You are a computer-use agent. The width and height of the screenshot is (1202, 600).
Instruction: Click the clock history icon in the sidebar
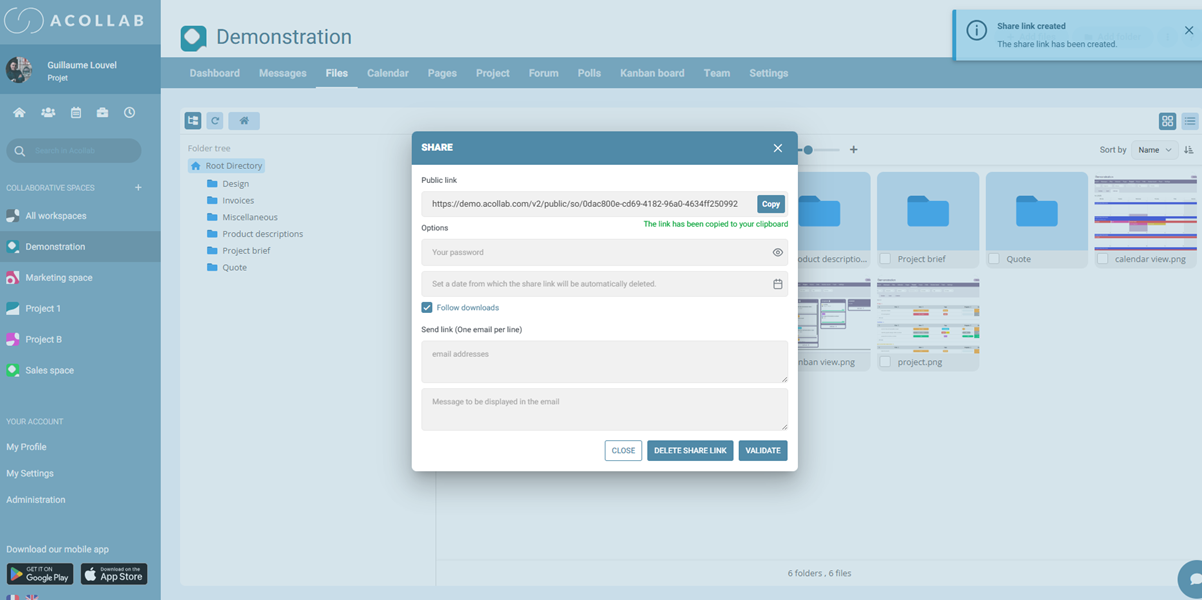(x=129, y=113)
